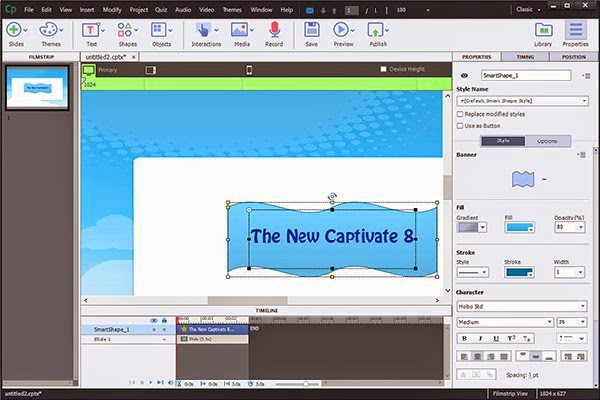Image resolution: width=600 pixels, height=400 pixels.
Task: Toggle object visibility eye in Properties
Action: click(464, 76)
